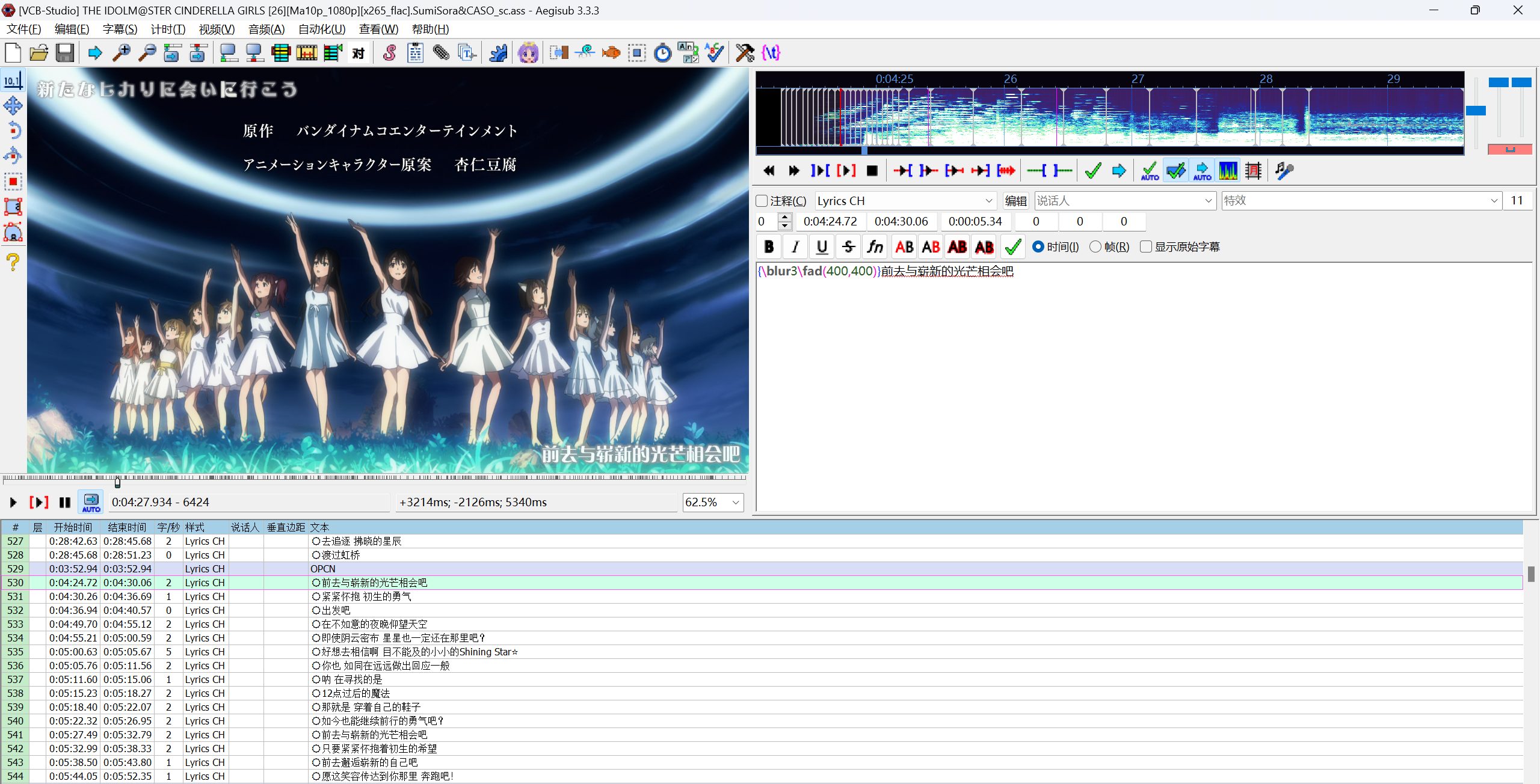Expand the Lyrics CH style dropdown
Viewport: 1540px width, 784px height.
pos(988,201)
